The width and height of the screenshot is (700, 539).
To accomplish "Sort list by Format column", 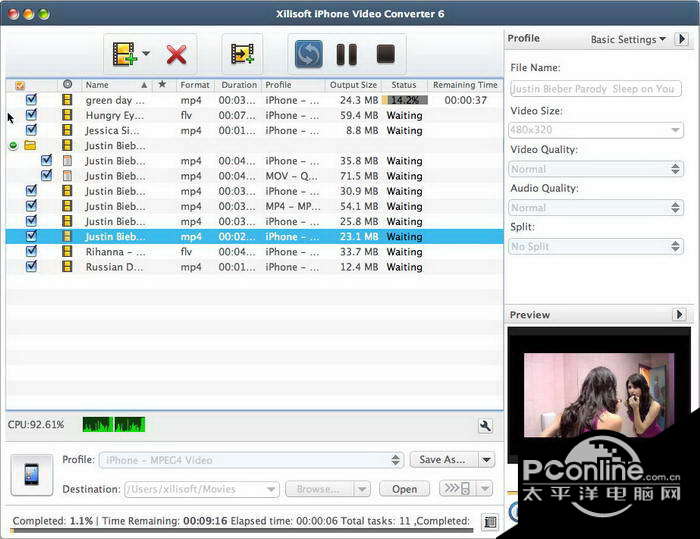I will pyautogui.click(x=195, y=85).
